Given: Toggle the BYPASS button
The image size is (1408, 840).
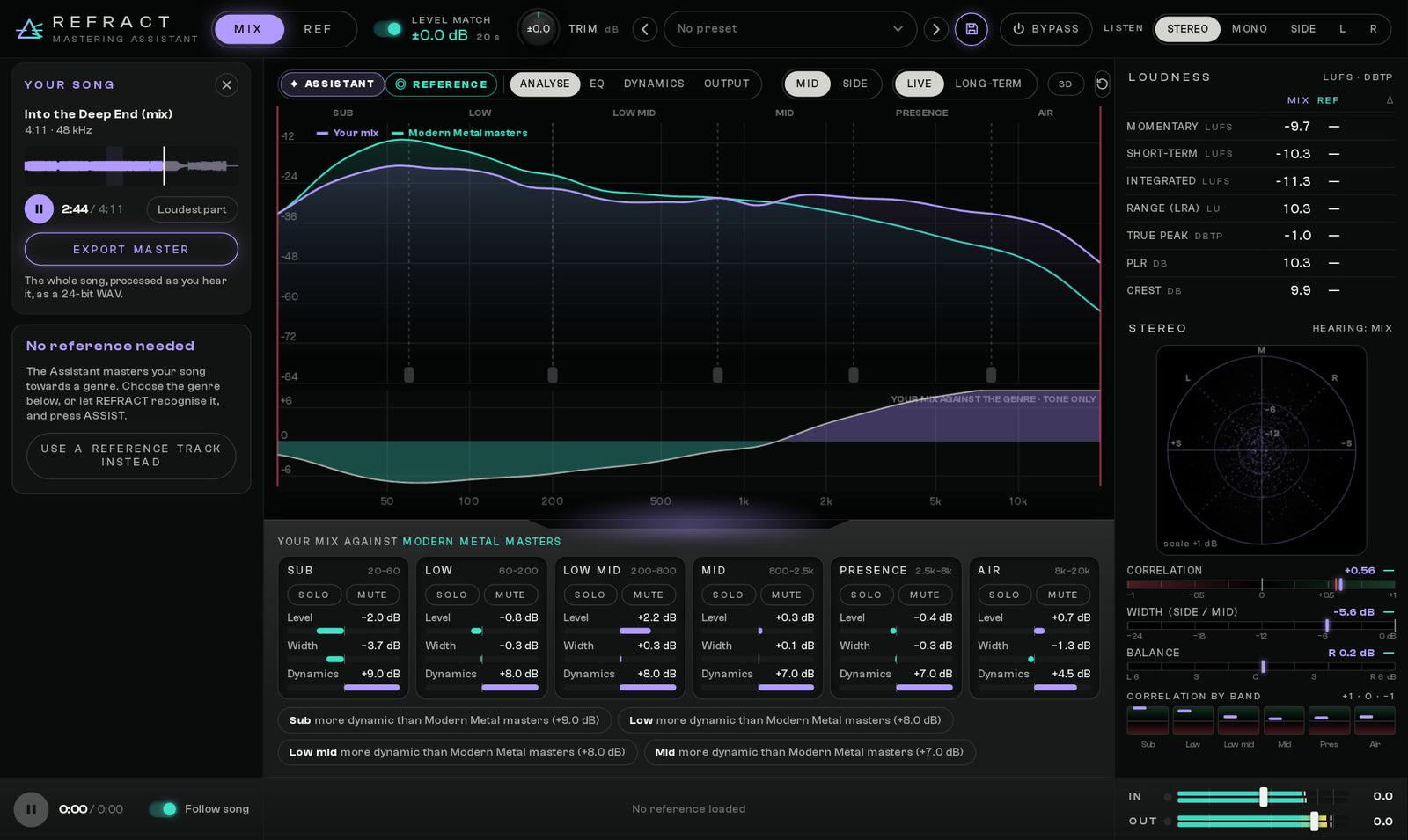Looking at the screenshot, I should (1045, 29).
